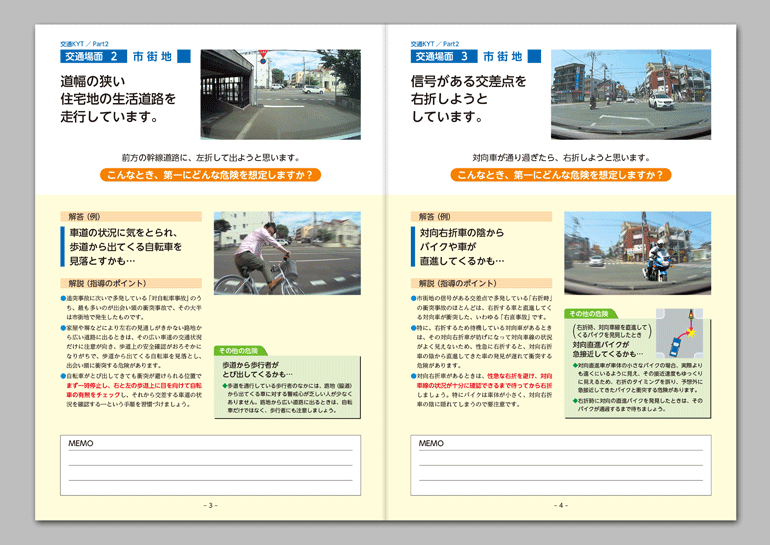Click the pedestrian paragraph in page 3 green box
This screenshot has width=770, height=545.
(287, 398)
